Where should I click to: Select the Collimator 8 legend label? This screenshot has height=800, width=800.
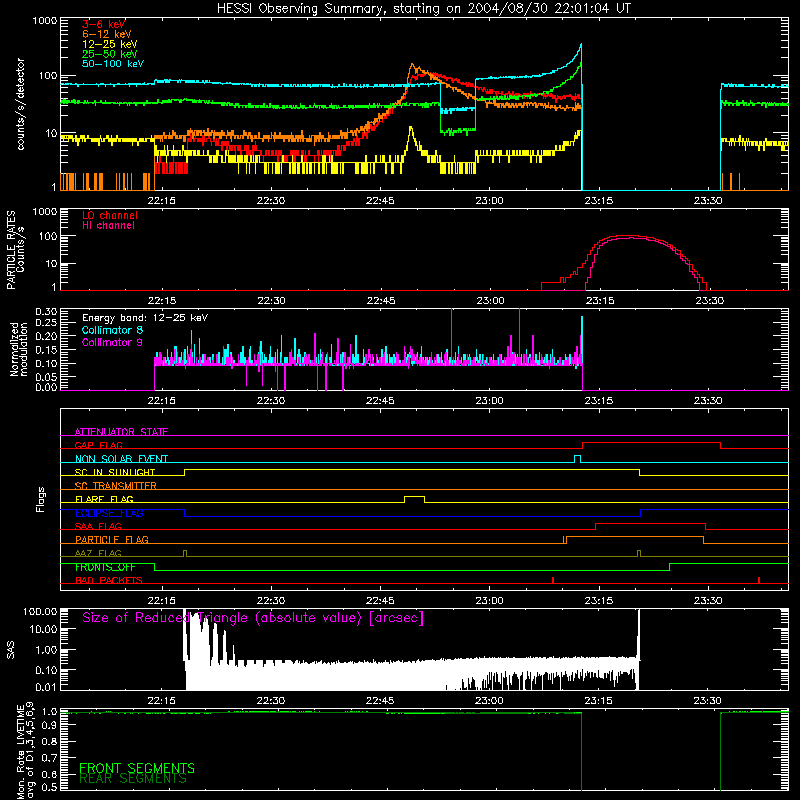pyautogui.click(x=112, y=330)
